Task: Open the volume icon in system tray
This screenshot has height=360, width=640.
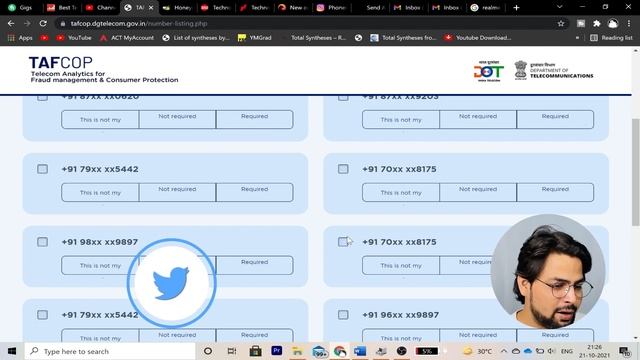Action: (x=551, y=351)
